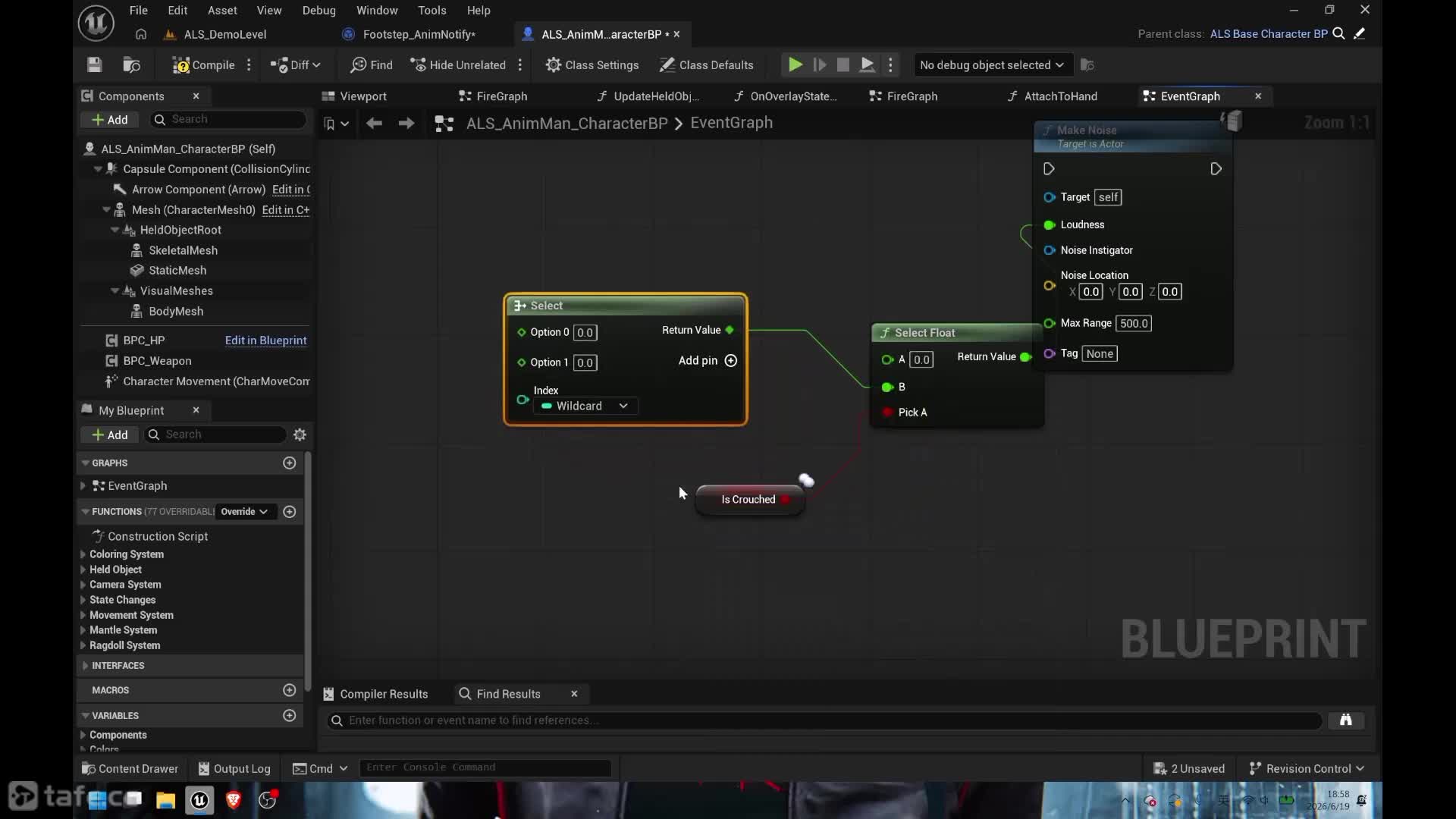
Task: Open the Select node Index Wildcard dropdown
Action: (585, 406)
